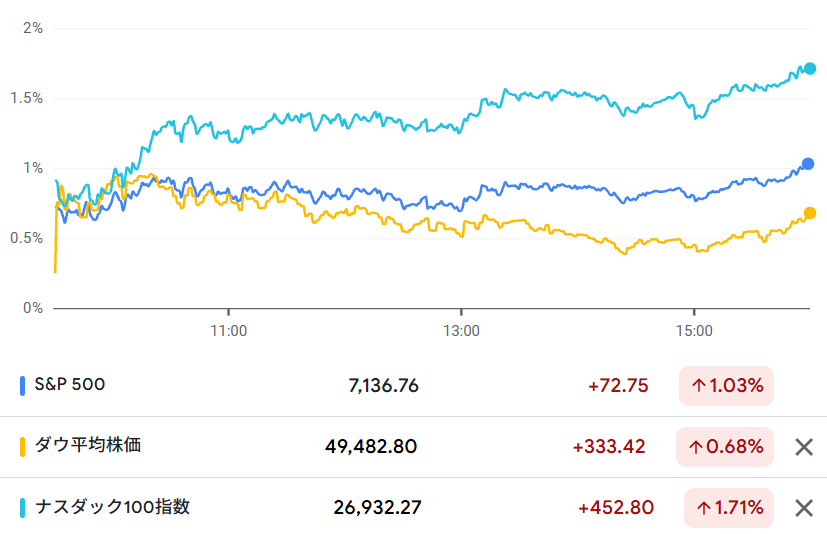This screenshot has height=534, width=827.
Task: Open the S&P 500 index link
Action: (70, 384)
